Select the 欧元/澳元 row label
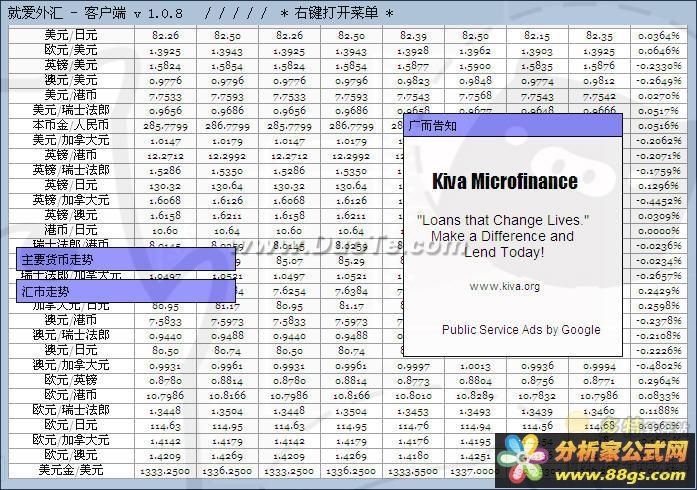 [x=71, y=455]
